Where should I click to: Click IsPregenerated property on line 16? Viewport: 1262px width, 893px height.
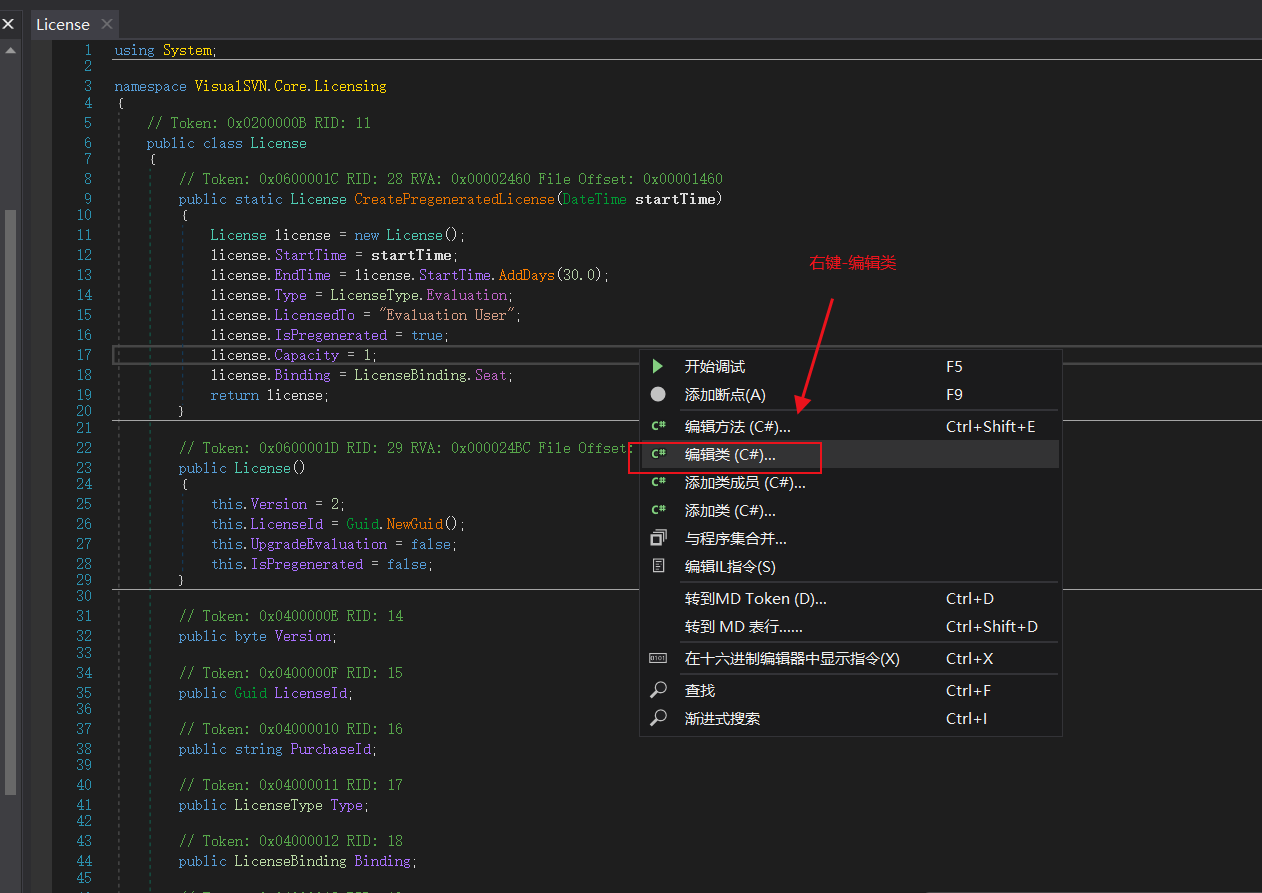330,335
